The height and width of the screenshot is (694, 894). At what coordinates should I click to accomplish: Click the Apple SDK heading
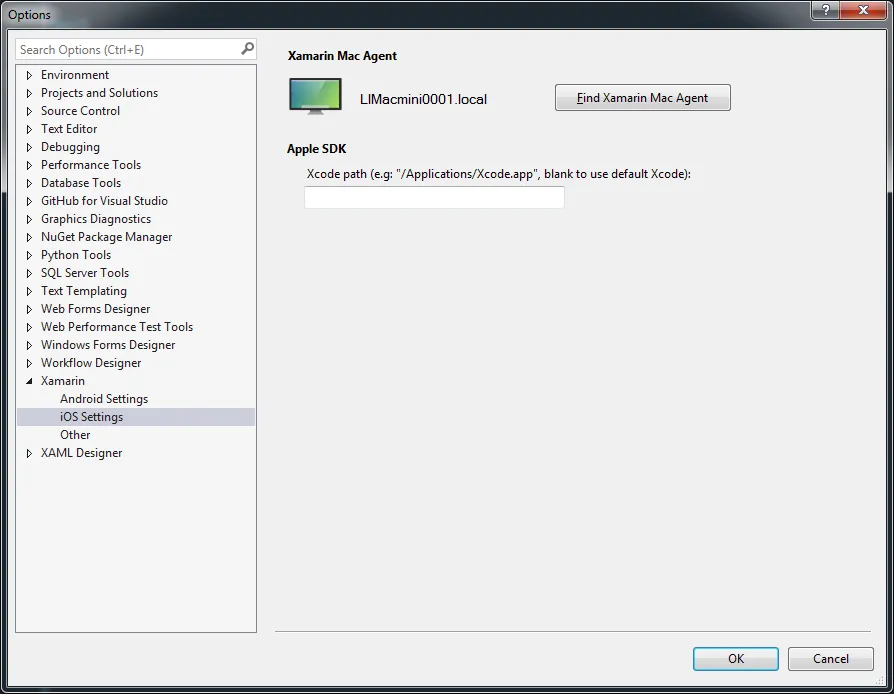pos(316,149)
